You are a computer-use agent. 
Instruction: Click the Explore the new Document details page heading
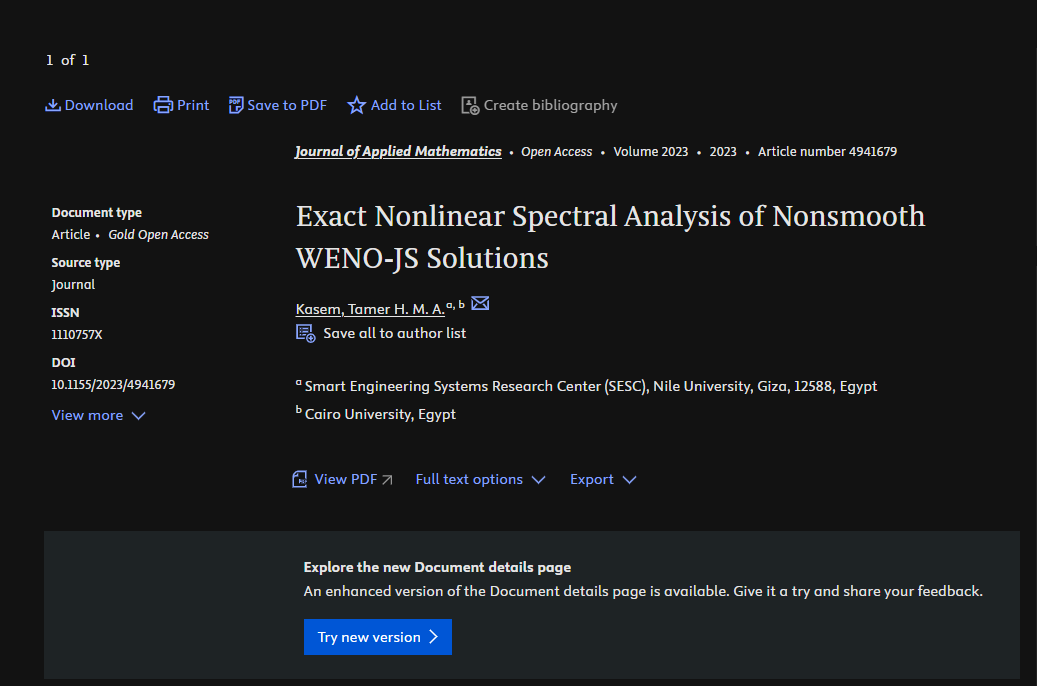(x=437, y=567)
